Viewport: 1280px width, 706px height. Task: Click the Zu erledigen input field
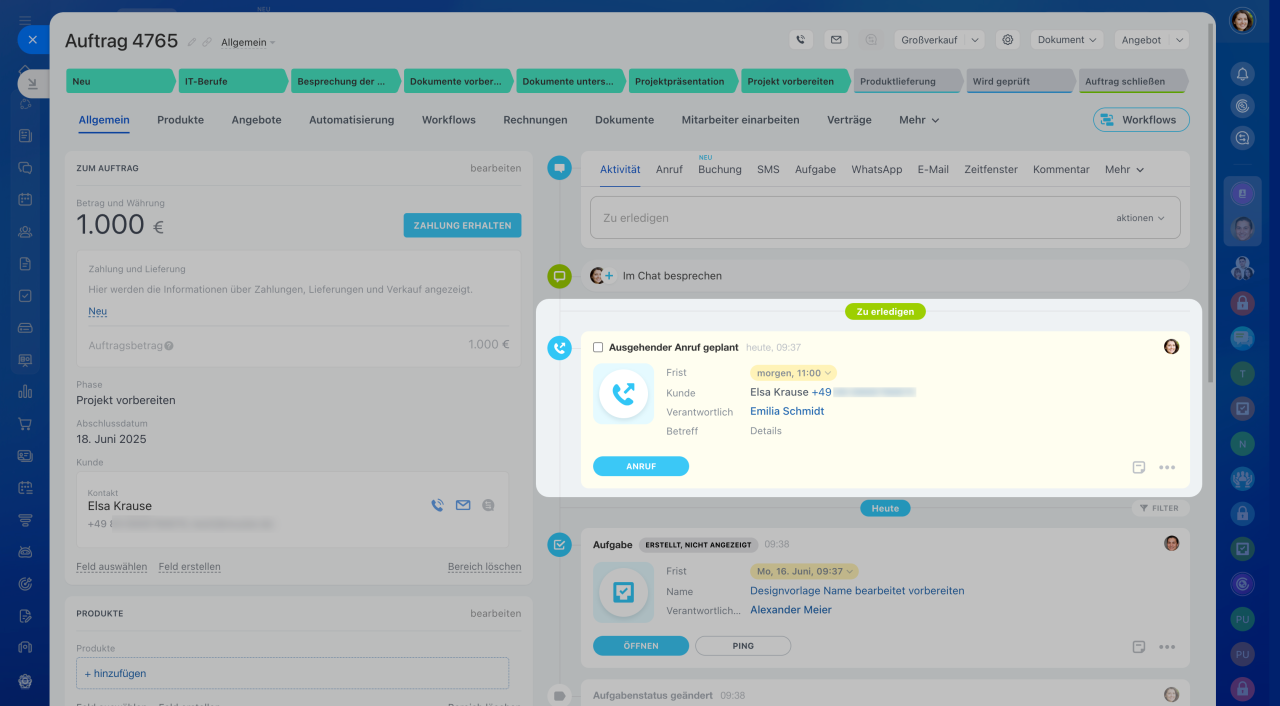point(885,217)
